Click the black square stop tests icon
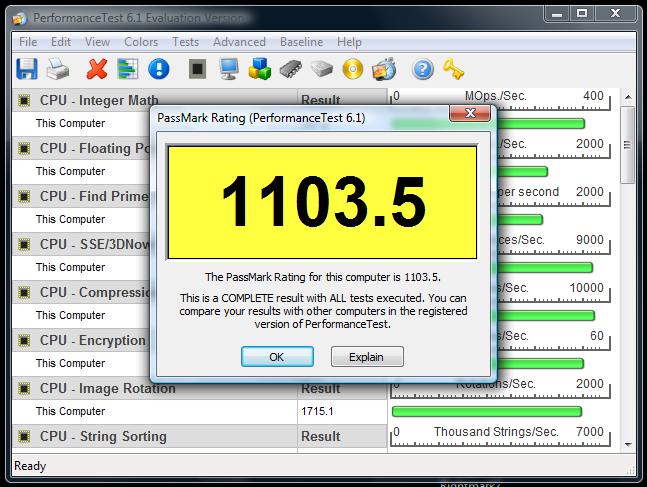This screenshot has height=487, width=647. click(197, 69)
